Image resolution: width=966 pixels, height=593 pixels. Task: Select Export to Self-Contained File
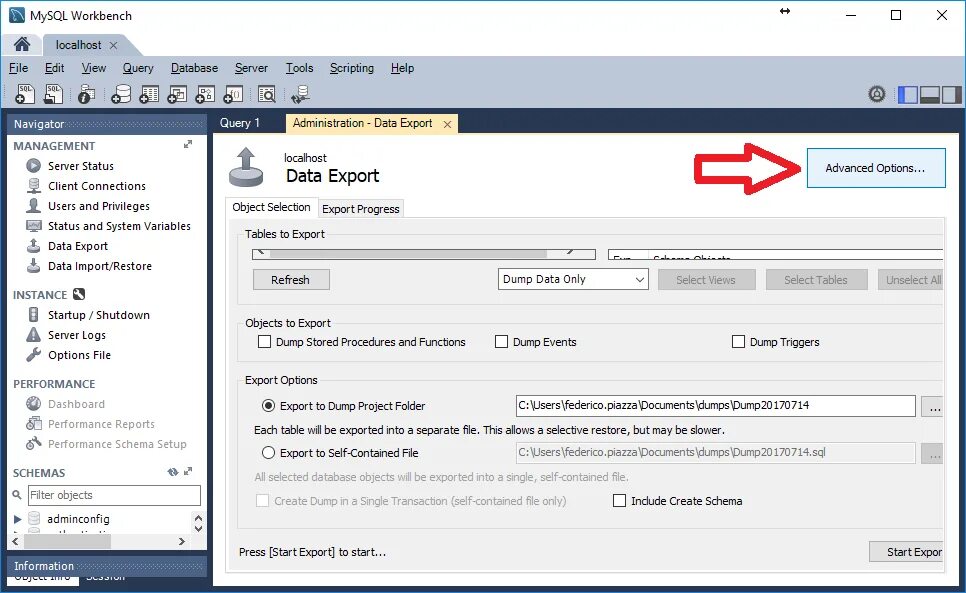pyautogui.click(x=268, y=453)
